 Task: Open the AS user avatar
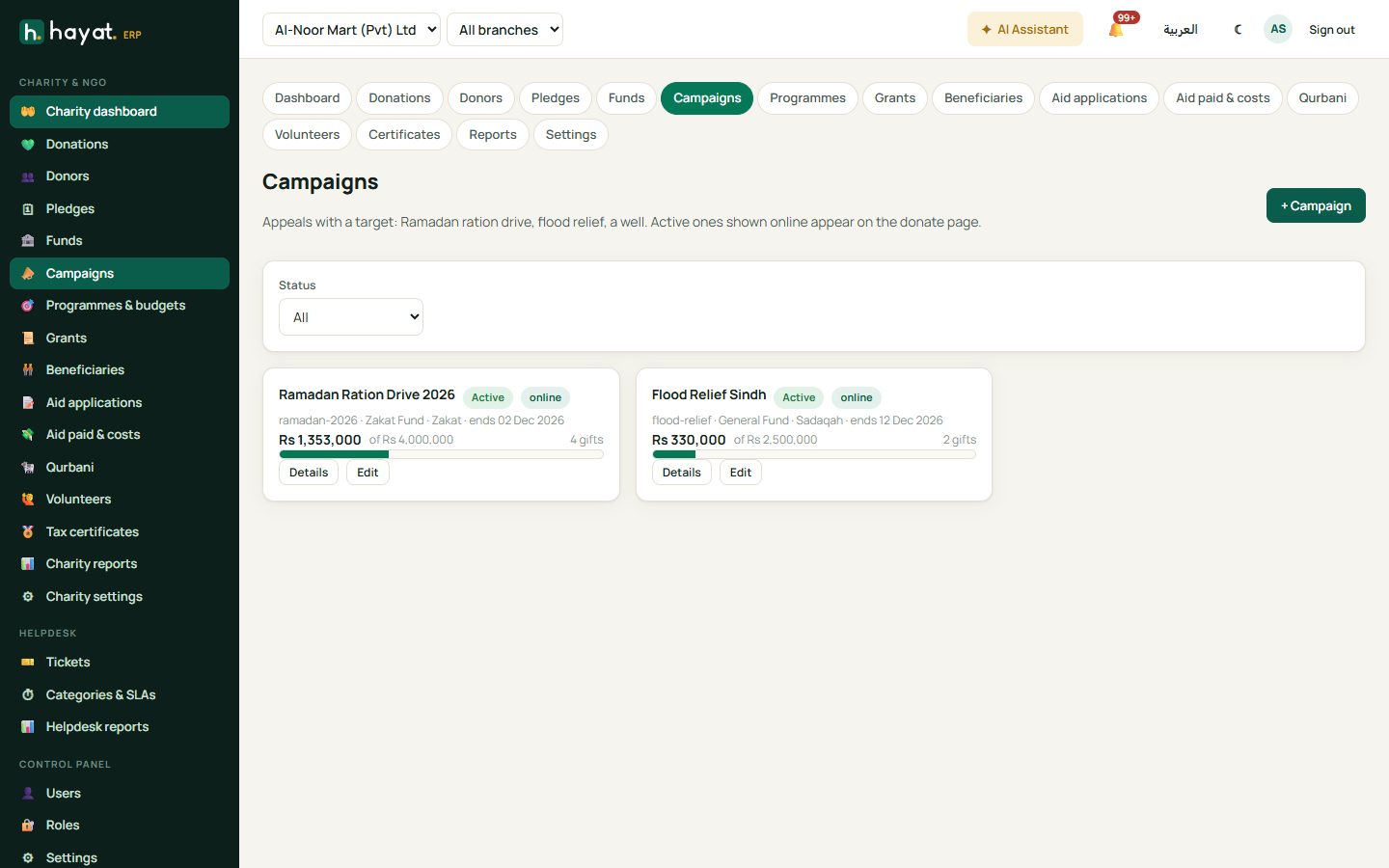[x=1278, y=29]
